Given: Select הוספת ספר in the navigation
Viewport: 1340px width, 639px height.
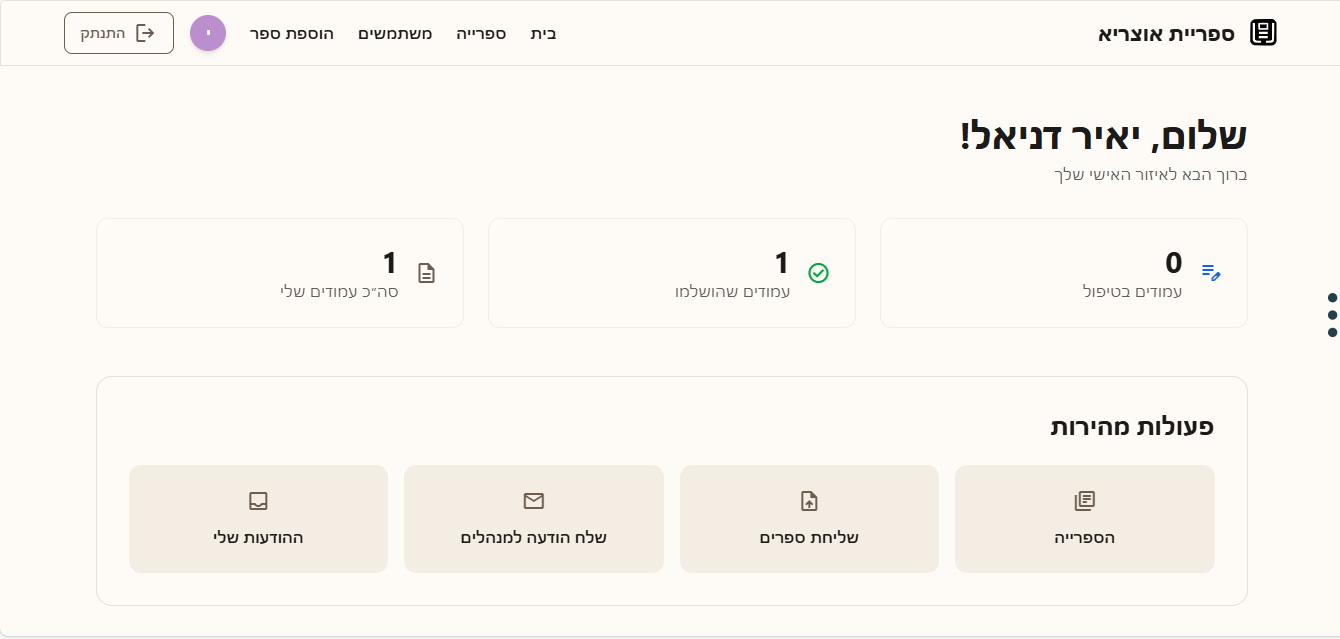Looking at the screenshot, I should (292, 33).
